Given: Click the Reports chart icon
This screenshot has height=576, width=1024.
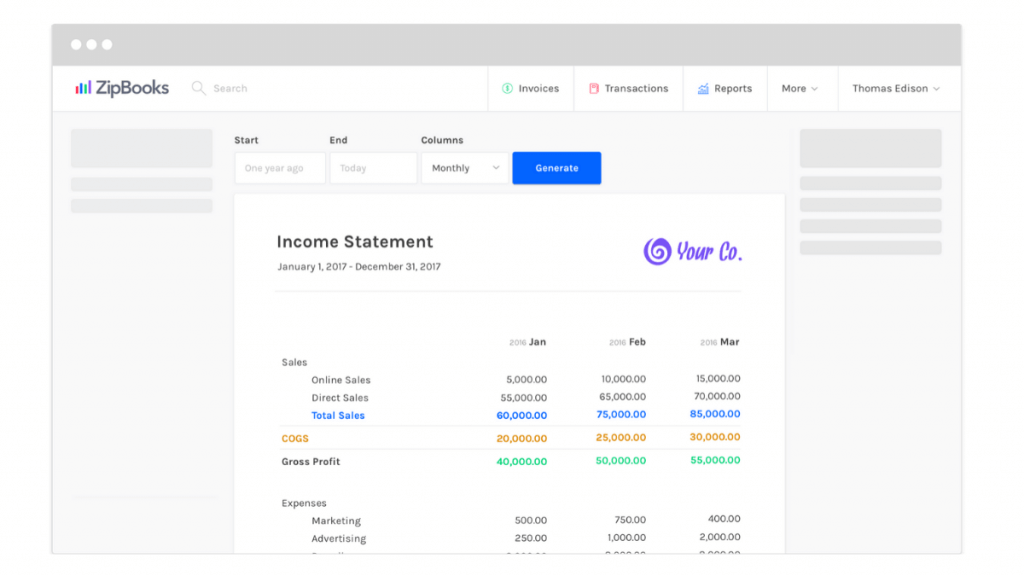Looking at the screenshot, I should click(703, 88).
